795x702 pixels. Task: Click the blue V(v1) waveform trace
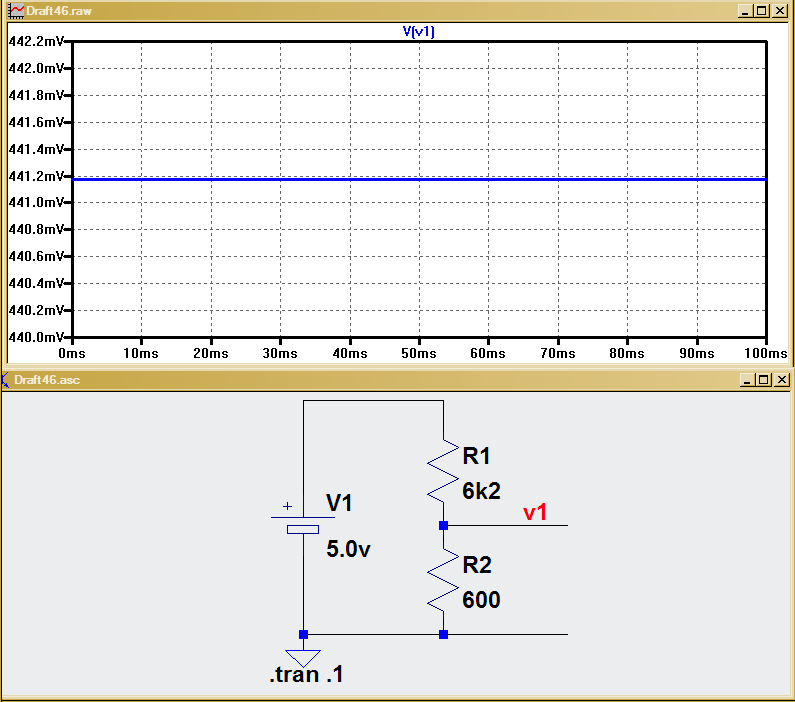419,179
